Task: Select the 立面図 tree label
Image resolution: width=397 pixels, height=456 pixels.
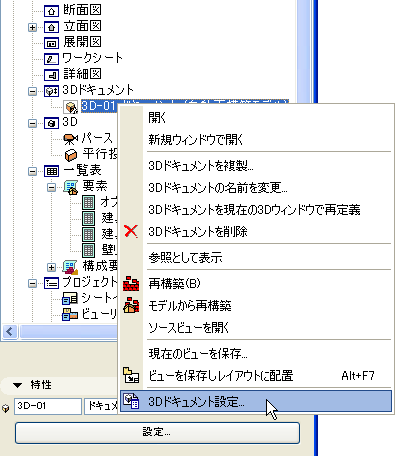Action: (83, 26)
